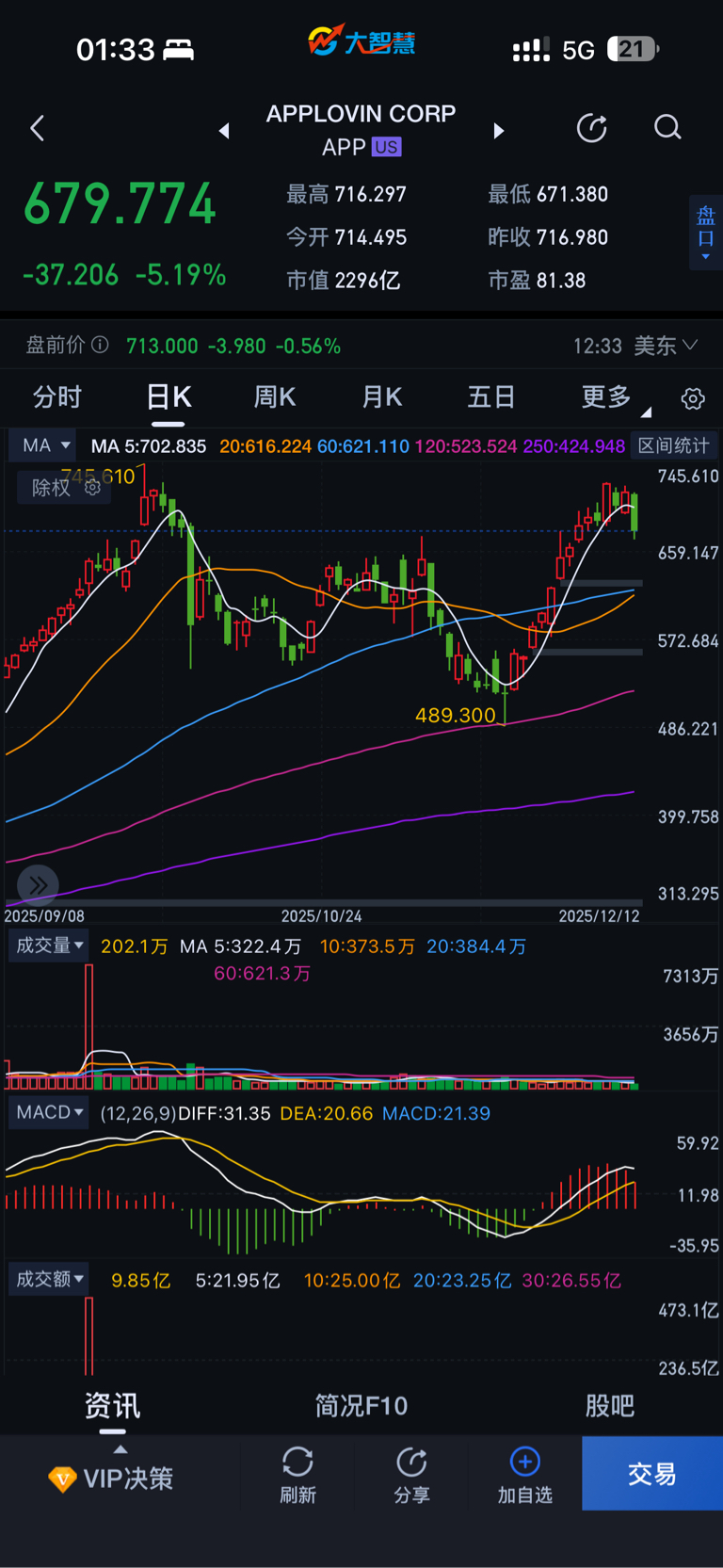Tap the 250:424.948 MA readout
The height and width of the screenshot is (1568, 723).
coord(574,445)
